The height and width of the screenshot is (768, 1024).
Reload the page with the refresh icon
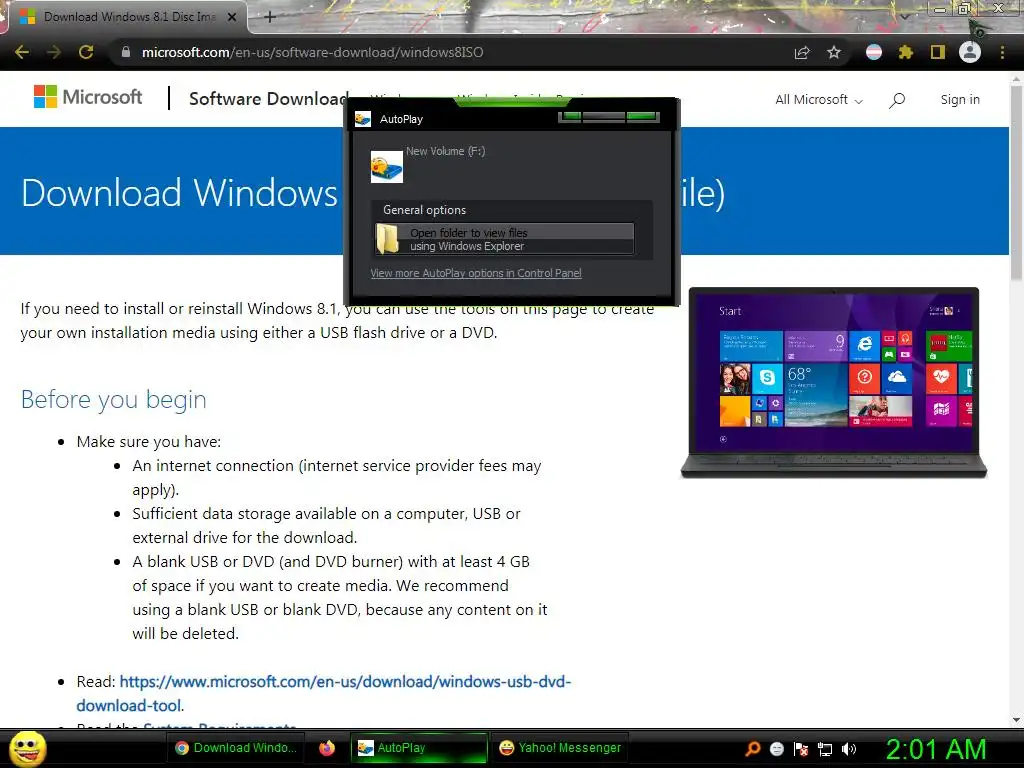tap(86, 52)
